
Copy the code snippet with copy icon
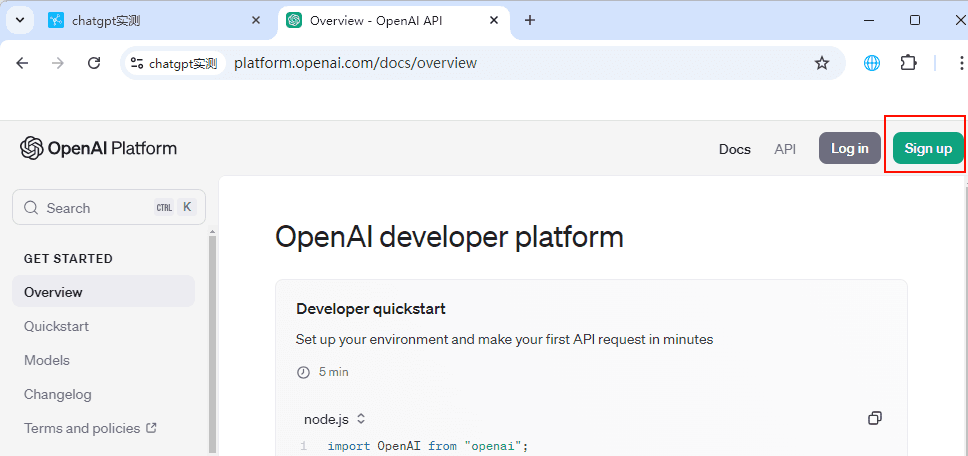[x=875, y=418]
